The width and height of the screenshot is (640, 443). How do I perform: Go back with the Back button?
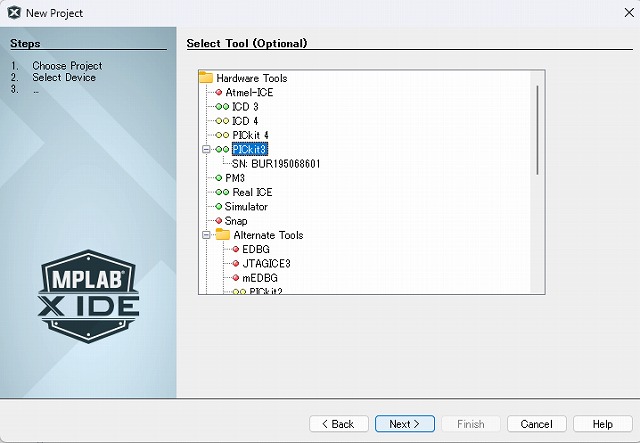pyautogui.click(x=339, y=424)
